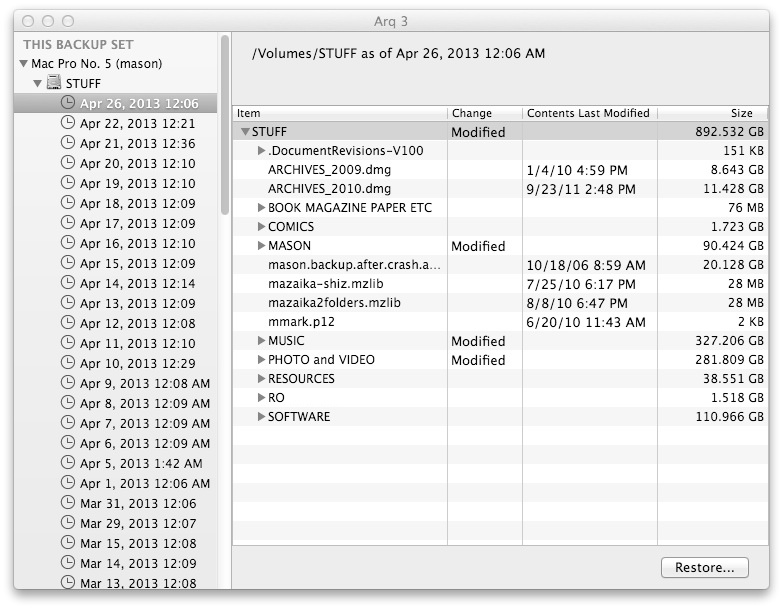
Task: Collapse the Mac Pro No. 5 (mason) tree
Action: coord(23,64)
